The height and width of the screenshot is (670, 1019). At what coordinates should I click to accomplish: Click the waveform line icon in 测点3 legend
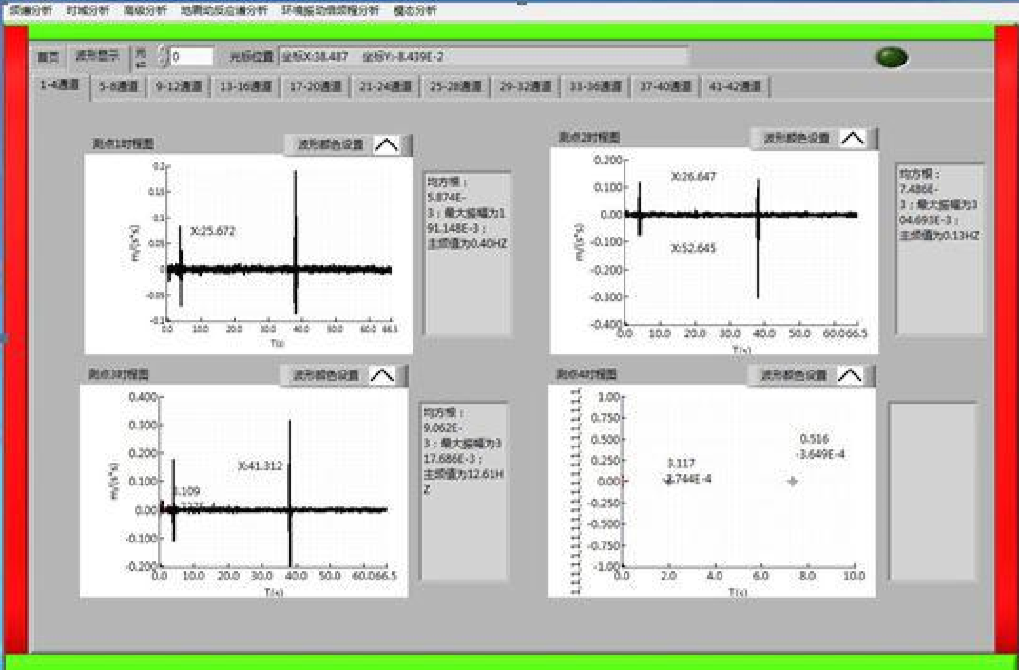(x=382, y=376)
